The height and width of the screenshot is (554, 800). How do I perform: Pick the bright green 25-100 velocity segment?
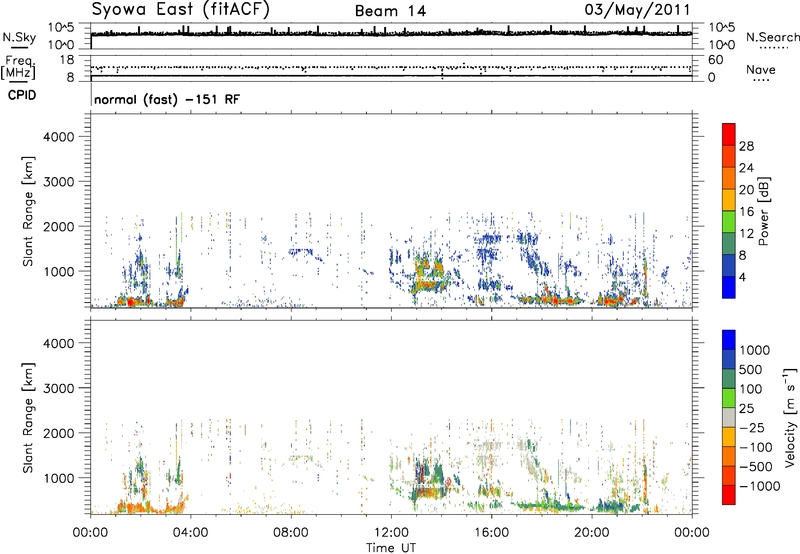click(729, 398)
